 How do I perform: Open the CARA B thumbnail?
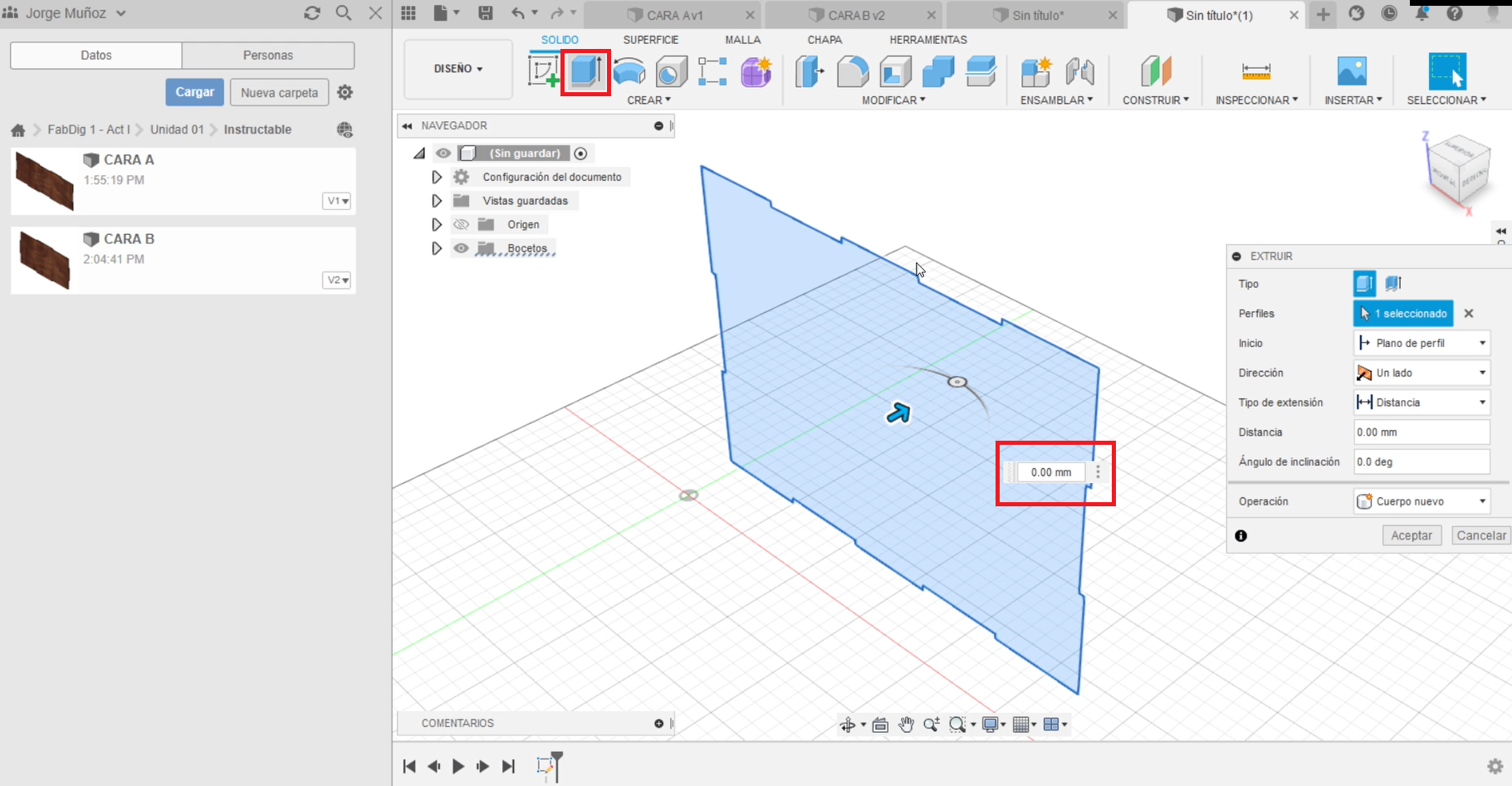(46, 261)
